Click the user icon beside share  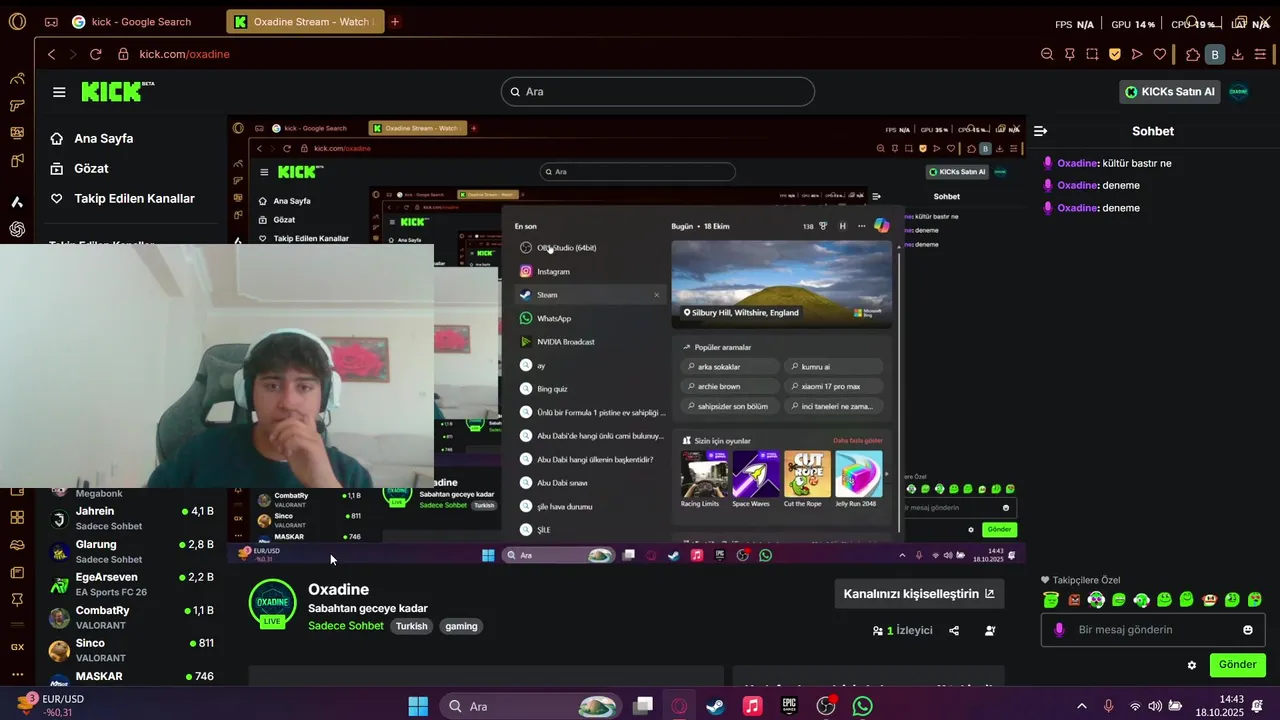990,631
